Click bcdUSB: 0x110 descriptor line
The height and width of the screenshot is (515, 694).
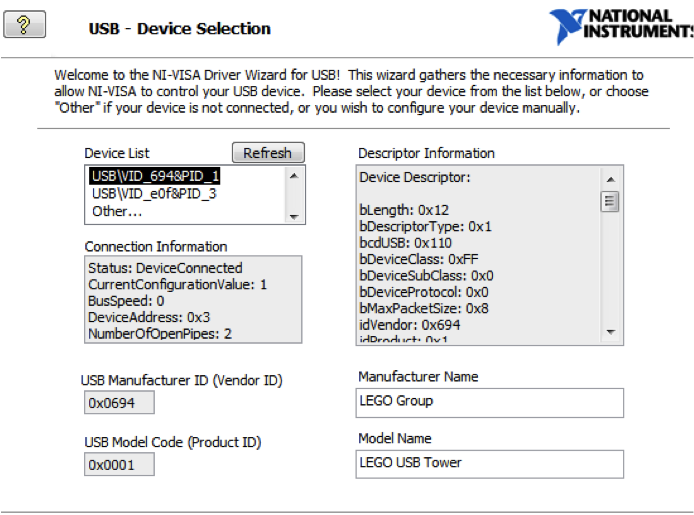pos(405,243)
